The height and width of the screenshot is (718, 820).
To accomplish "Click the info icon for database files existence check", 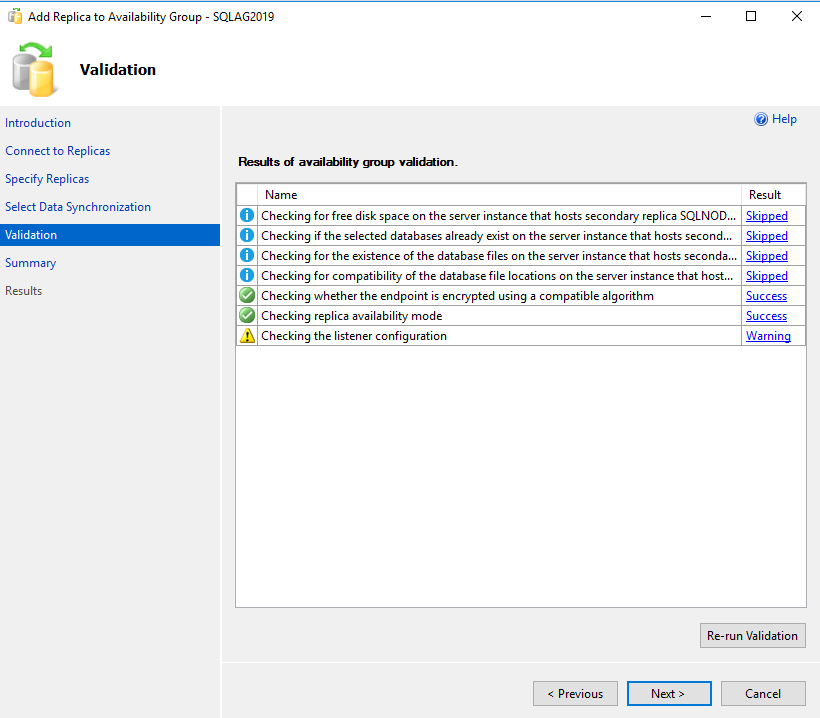I will coord(247,255).
